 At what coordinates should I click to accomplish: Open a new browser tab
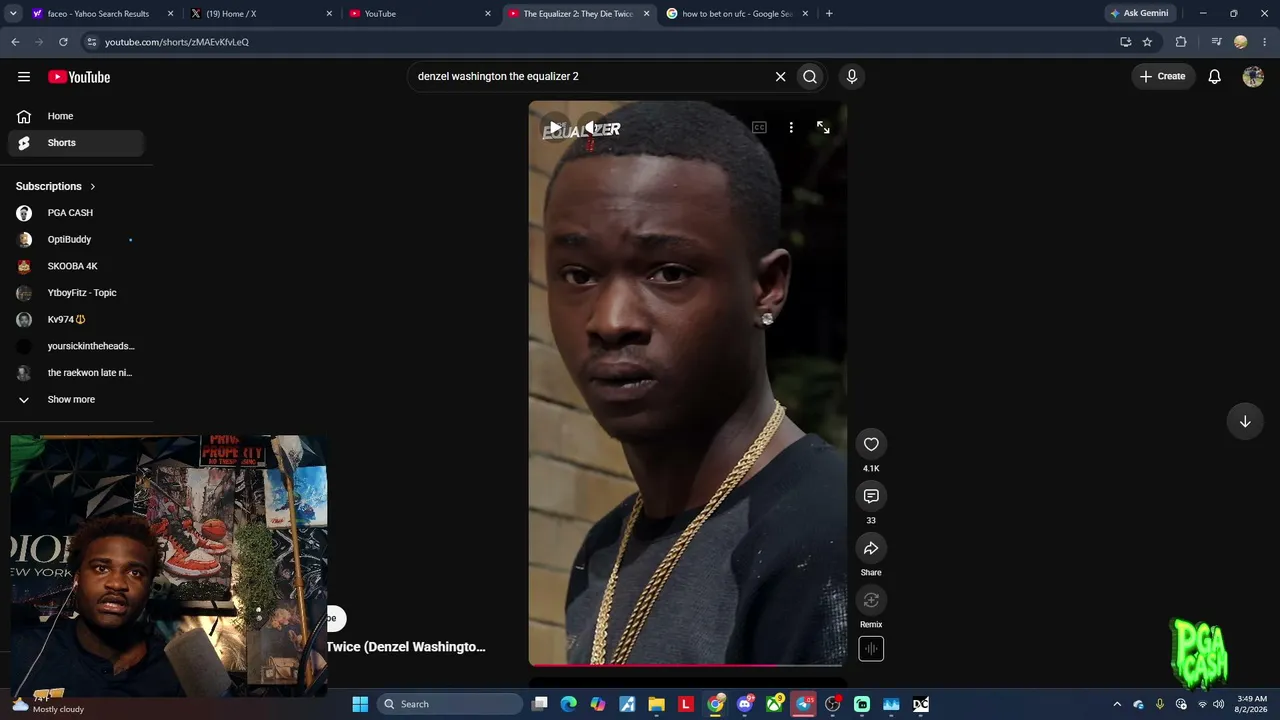[x=829, y=14]
